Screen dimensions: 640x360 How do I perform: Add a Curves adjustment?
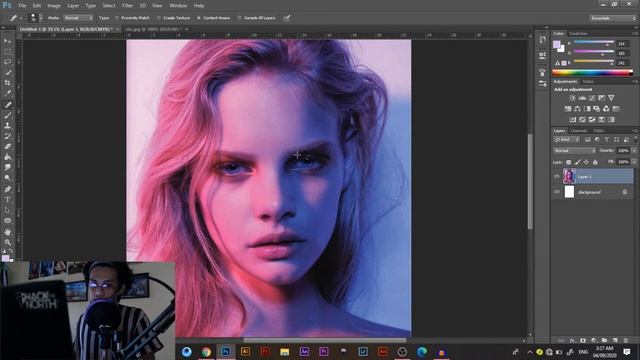point(592,98)
